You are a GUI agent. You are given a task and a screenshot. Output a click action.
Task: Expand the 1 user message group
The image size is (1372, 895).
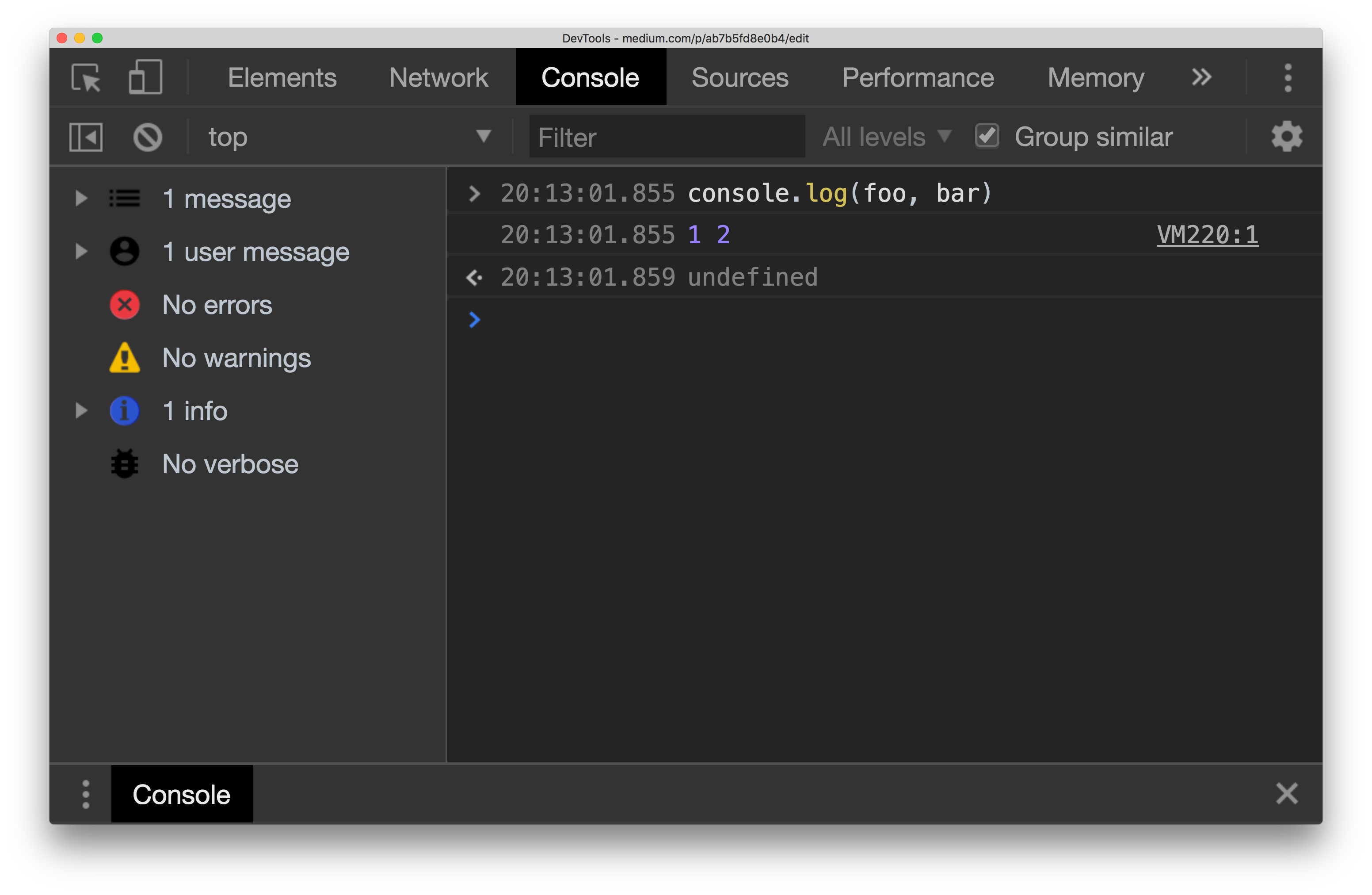(x=81, y=251)
